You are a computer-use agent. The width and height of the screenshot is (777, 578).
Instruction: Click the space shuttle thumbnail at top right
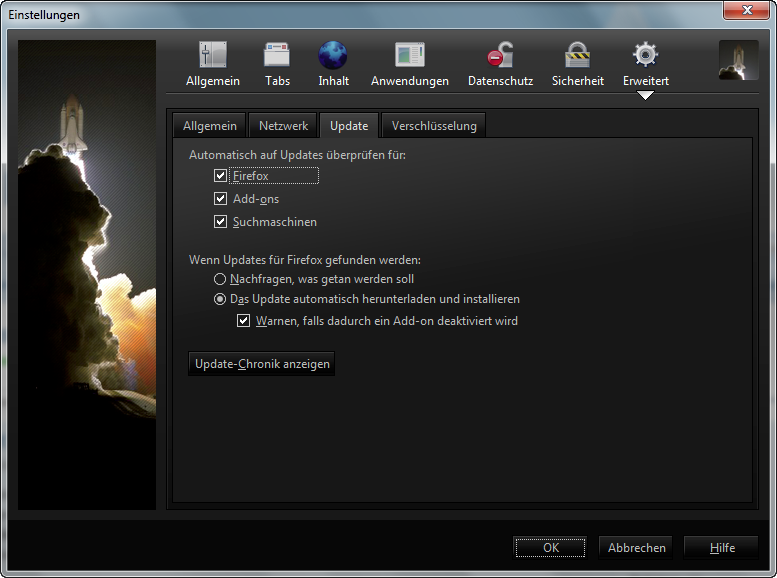738,60
